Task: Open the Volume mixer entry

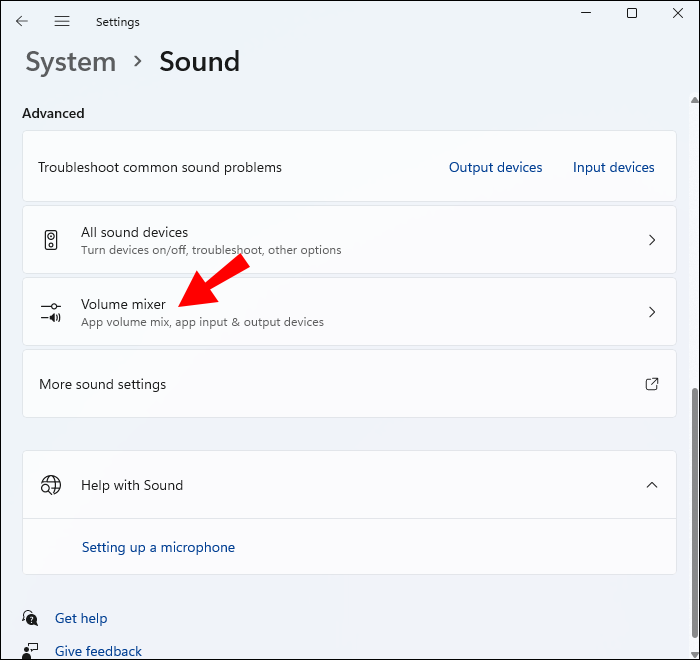Action: (x=123, y=305)
